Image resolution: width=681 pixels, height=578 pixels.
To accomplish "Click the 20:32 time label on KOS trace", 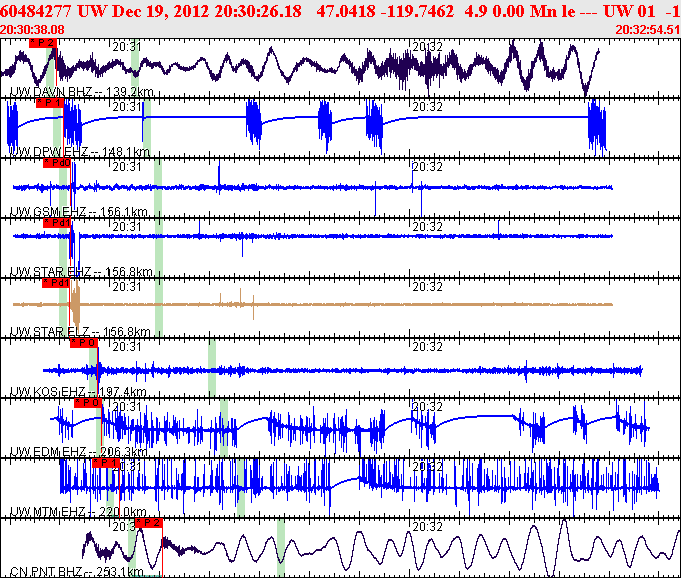I will 427,347.
